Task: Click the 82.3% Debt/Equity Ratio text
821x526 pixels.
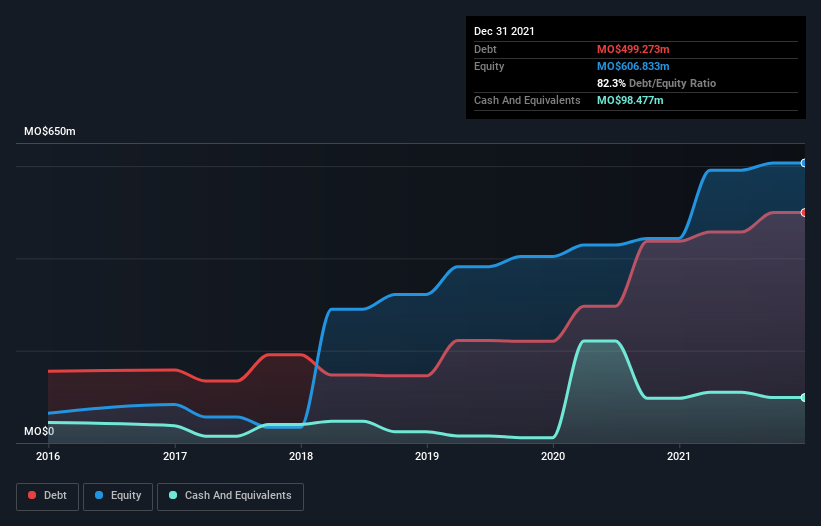Action: tap(656, 83)
